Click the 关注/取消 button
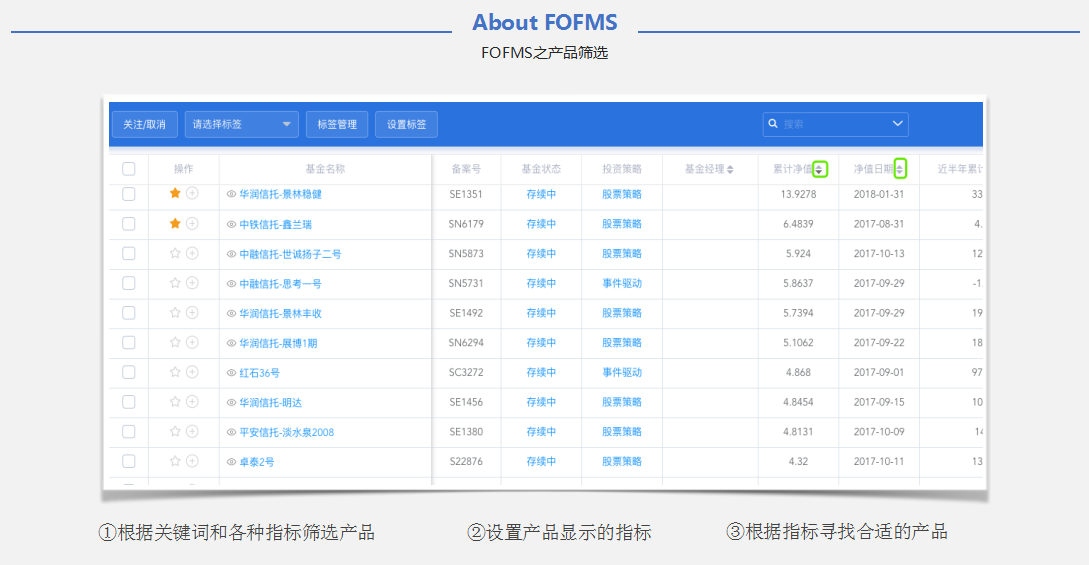1089x565 pixels. (x=144, y=124)
